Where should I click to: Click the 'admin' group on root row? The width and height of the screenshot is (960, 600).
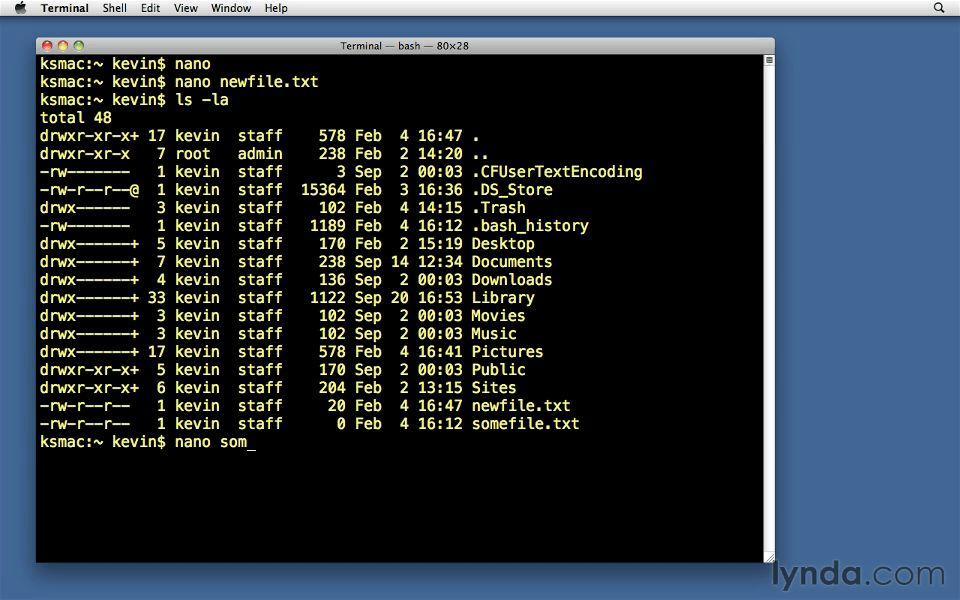coord(260,154)
